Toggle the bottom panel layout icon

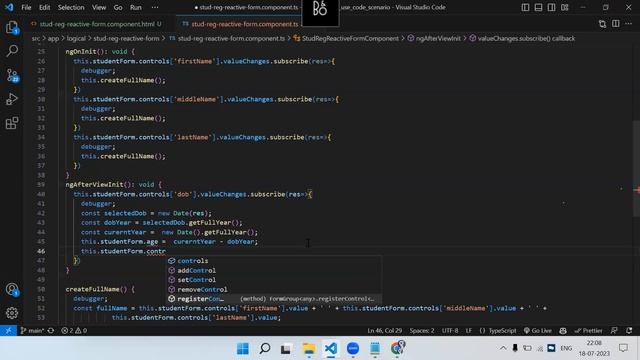pos(538,7)
